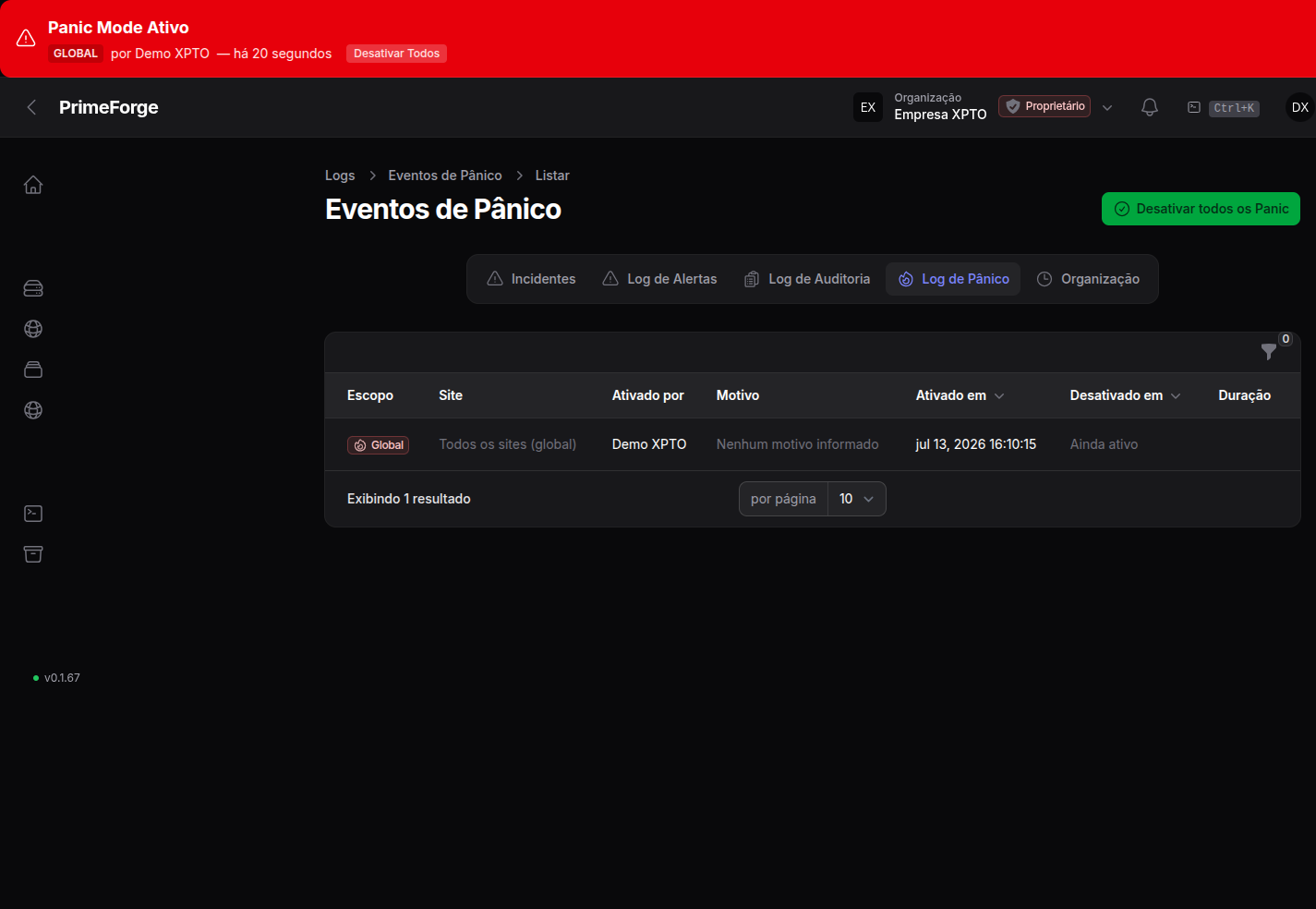The height and width of the screenshot is (909, 1316).
Task: Click the Demo XPTO table cell
Action: tap(649, 444)
